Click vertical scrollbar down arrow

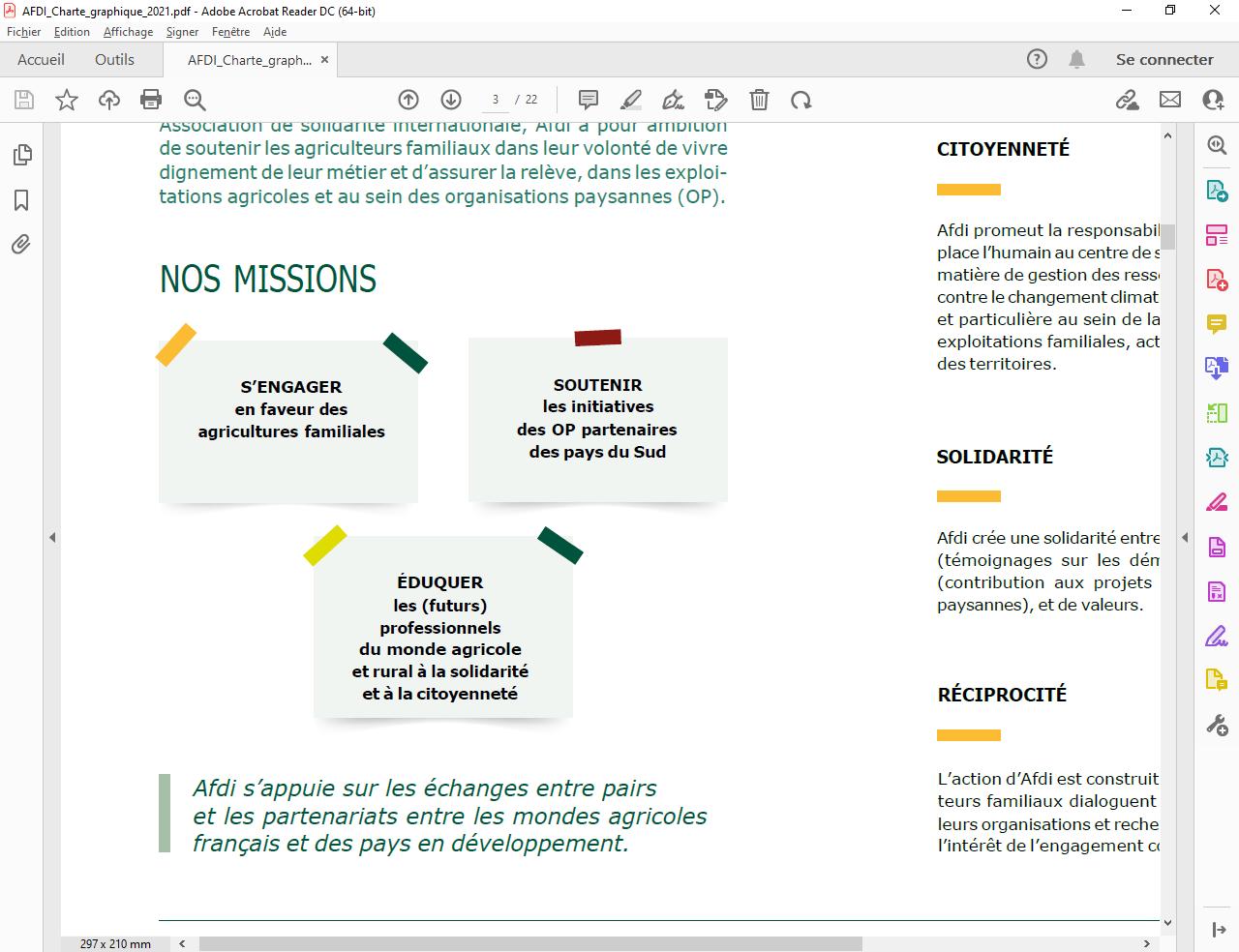pos(1167,923)
